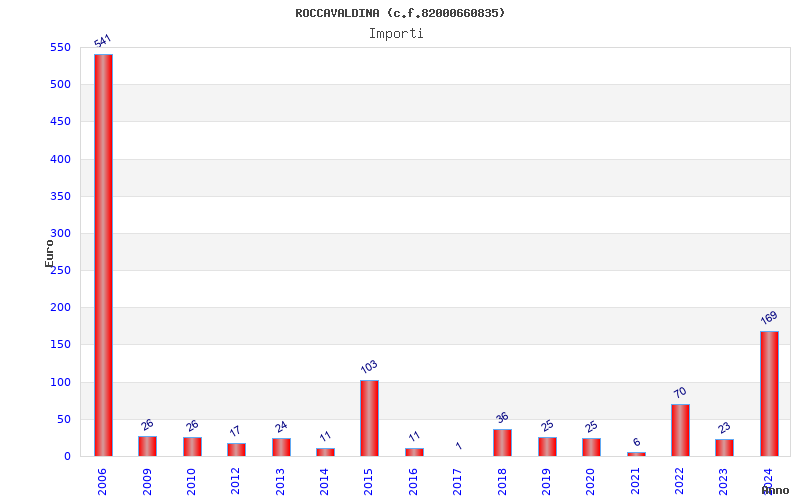Click the 2022 x-axis year label
The width and height of the screenshot is (800, 500).
click(x=679, y=482)
